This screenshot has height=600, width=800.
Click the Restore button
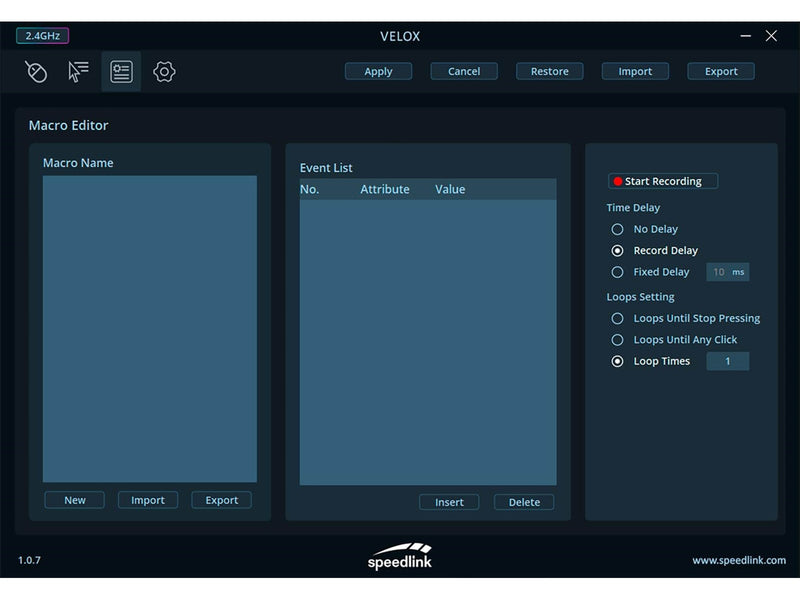click(x=549, y=71)
